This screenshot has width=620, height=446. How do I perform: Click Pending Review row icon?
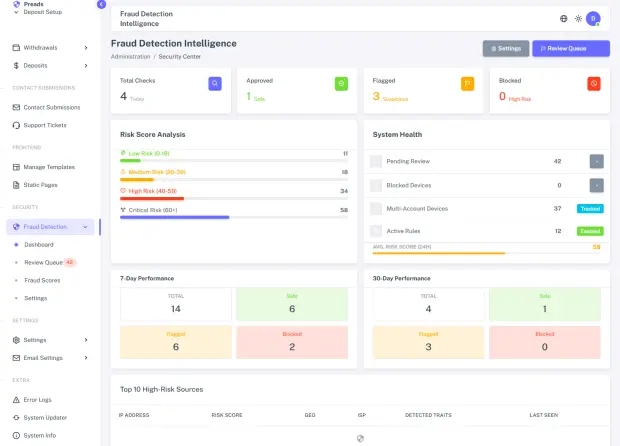point(376,161)
